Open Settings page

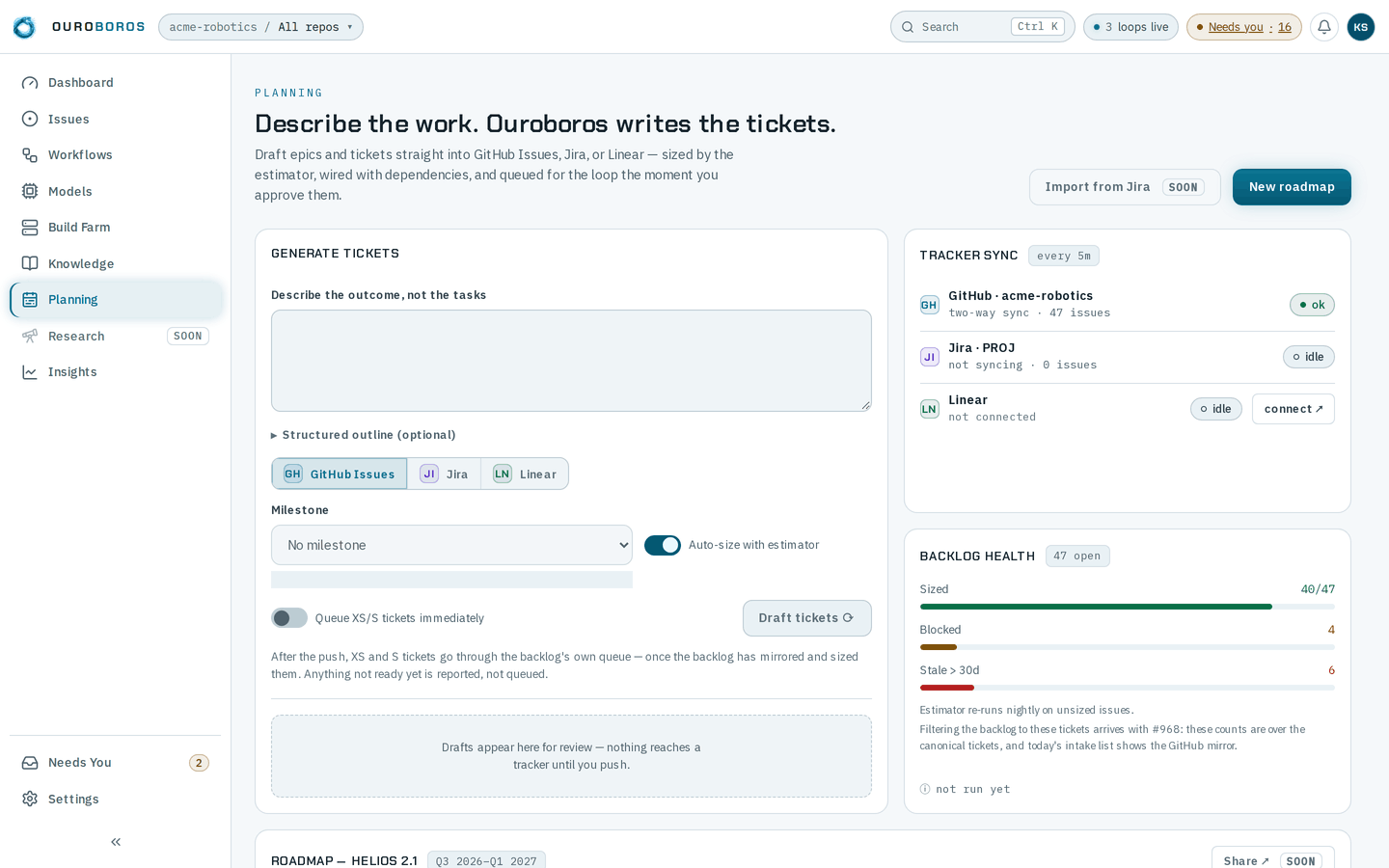pos(116,799)
